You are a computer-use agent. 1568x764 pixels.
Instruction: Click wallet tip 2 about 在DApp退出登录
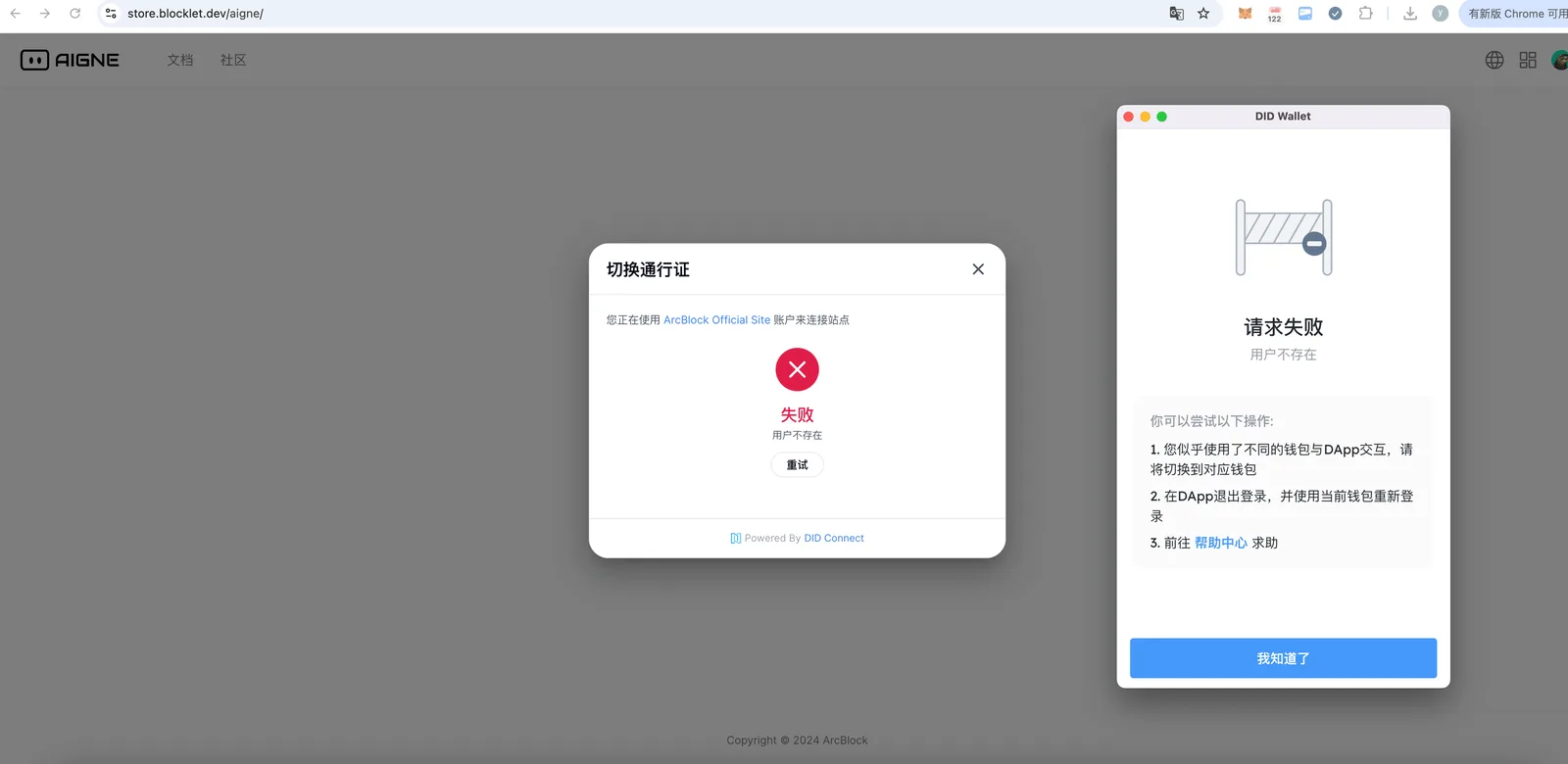click(1282, 506)
